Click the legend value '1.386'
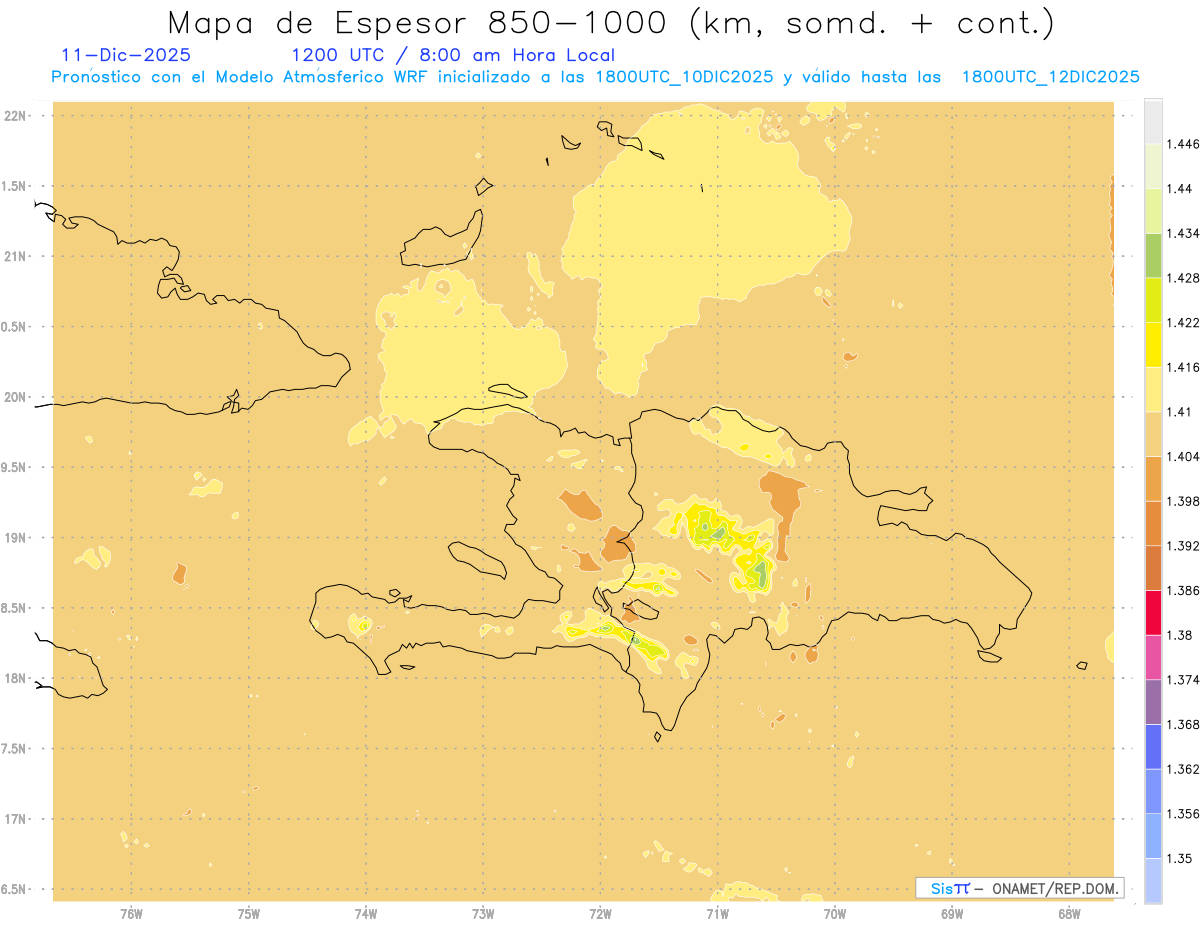The image size is (1200, 927). pos(1184,591)
